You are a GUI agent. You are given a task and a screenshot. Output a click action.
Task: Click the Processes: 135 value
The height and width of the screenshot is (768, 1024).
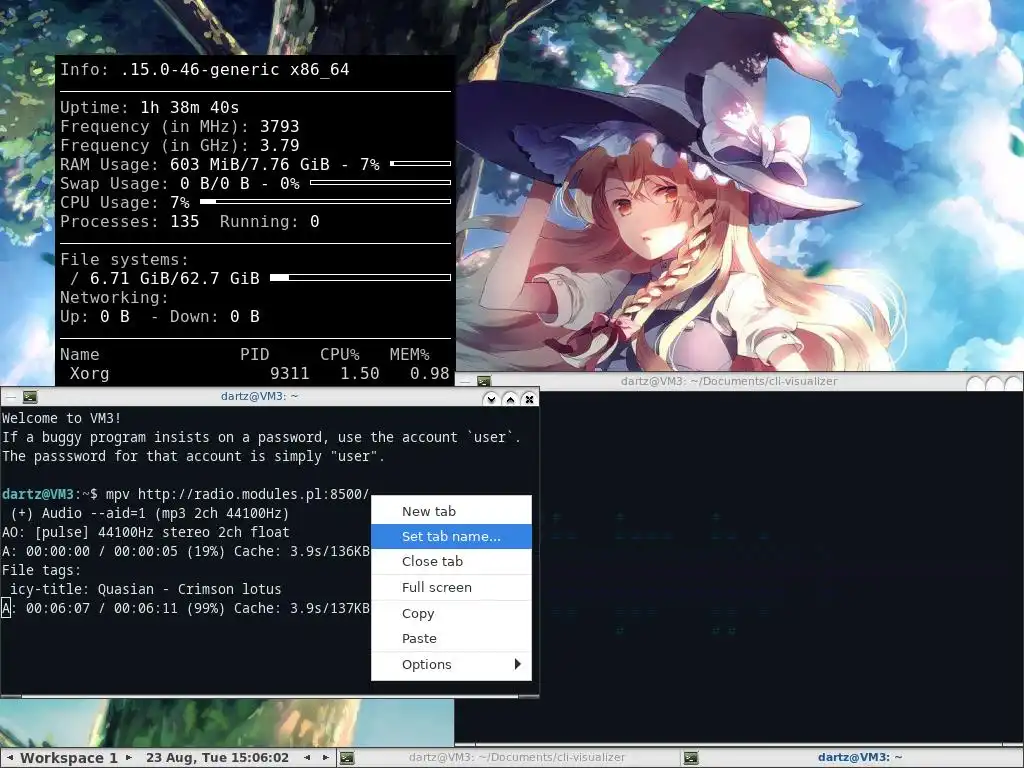coord(184,221)
